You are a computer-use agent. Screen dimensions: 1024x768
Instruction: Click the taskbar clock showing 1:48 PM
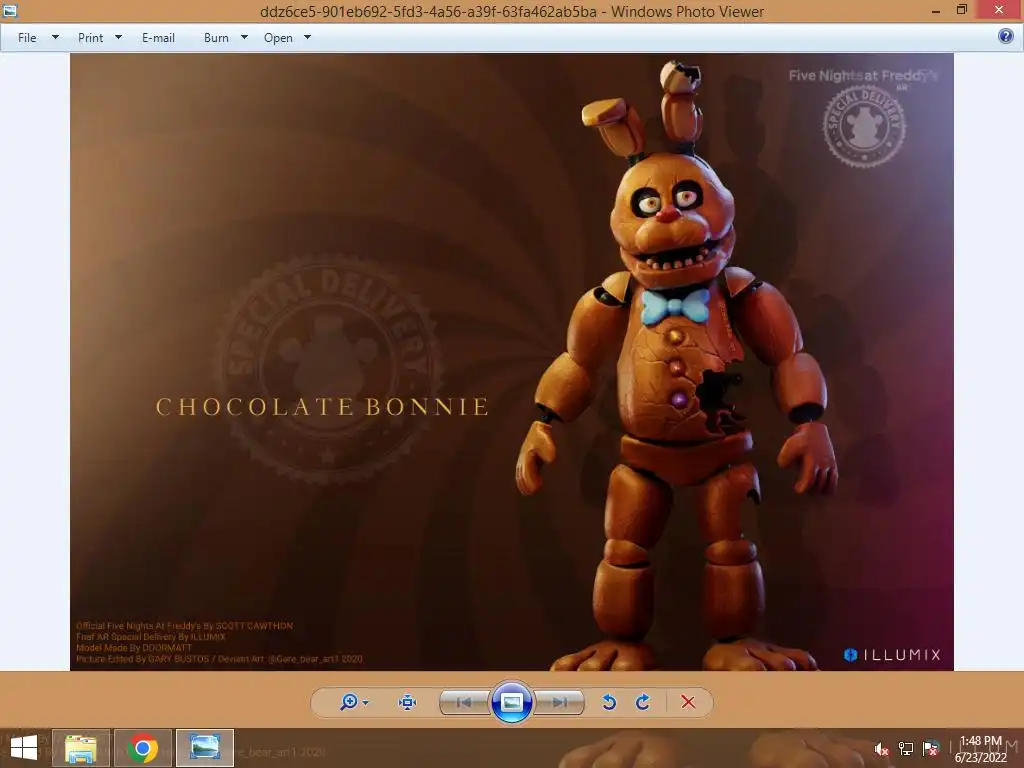point(981,749)
